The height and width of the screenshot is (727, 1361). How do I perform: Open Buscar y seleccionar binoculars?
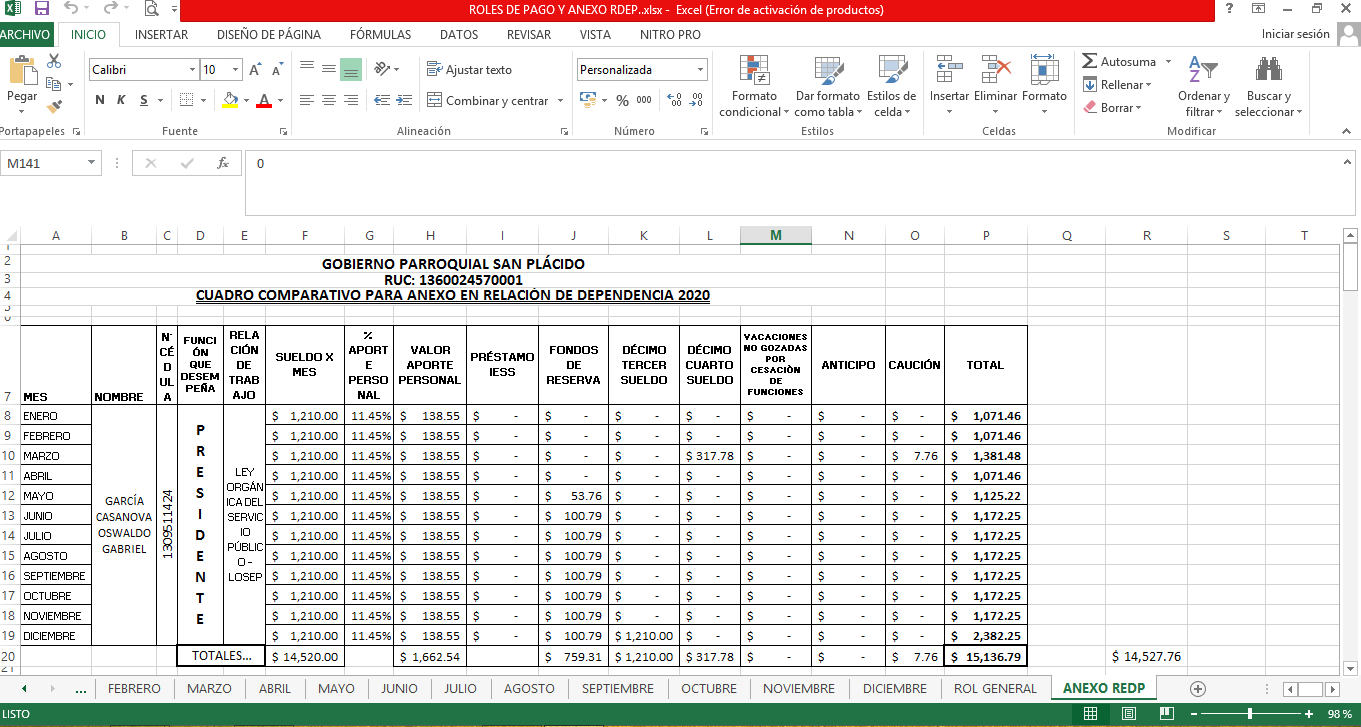click(x=1269, y=70)
